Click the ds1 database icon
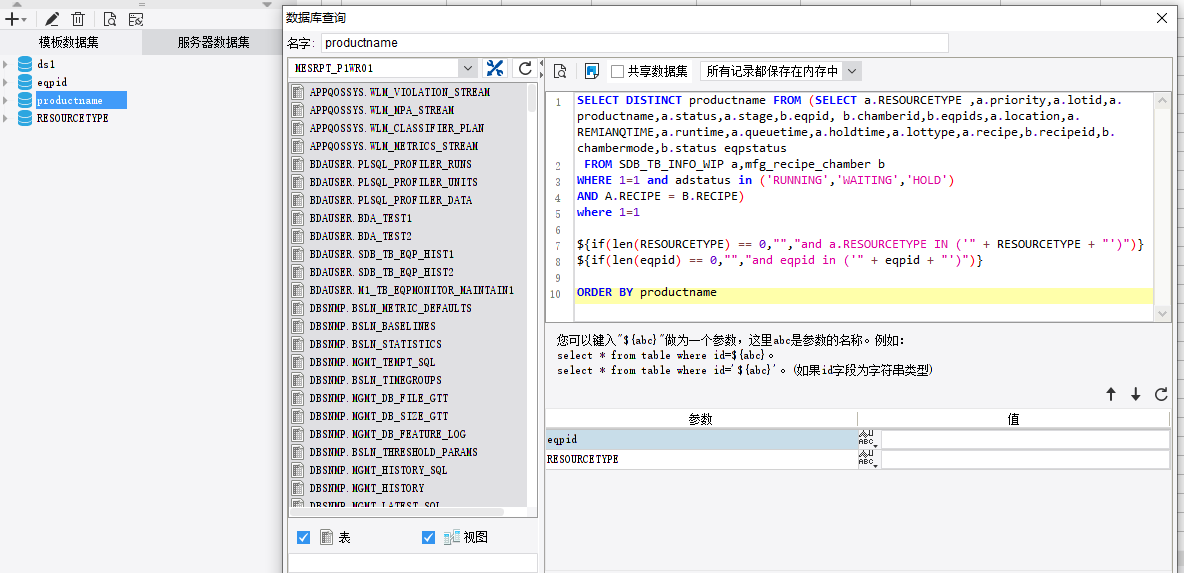1184x573 pixels. coord(26,64)
